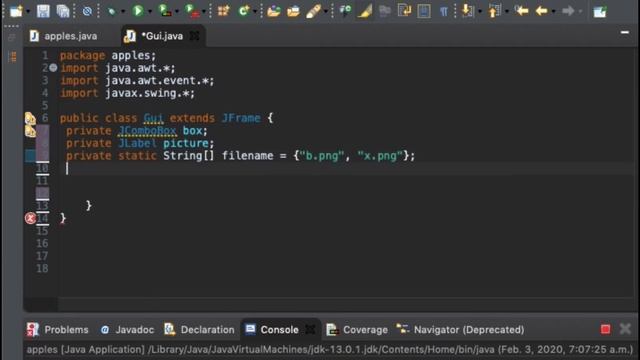The width and height of the screenshot is (640, 360).
Task: Click the Open Perspective icon
Action: 600,11
